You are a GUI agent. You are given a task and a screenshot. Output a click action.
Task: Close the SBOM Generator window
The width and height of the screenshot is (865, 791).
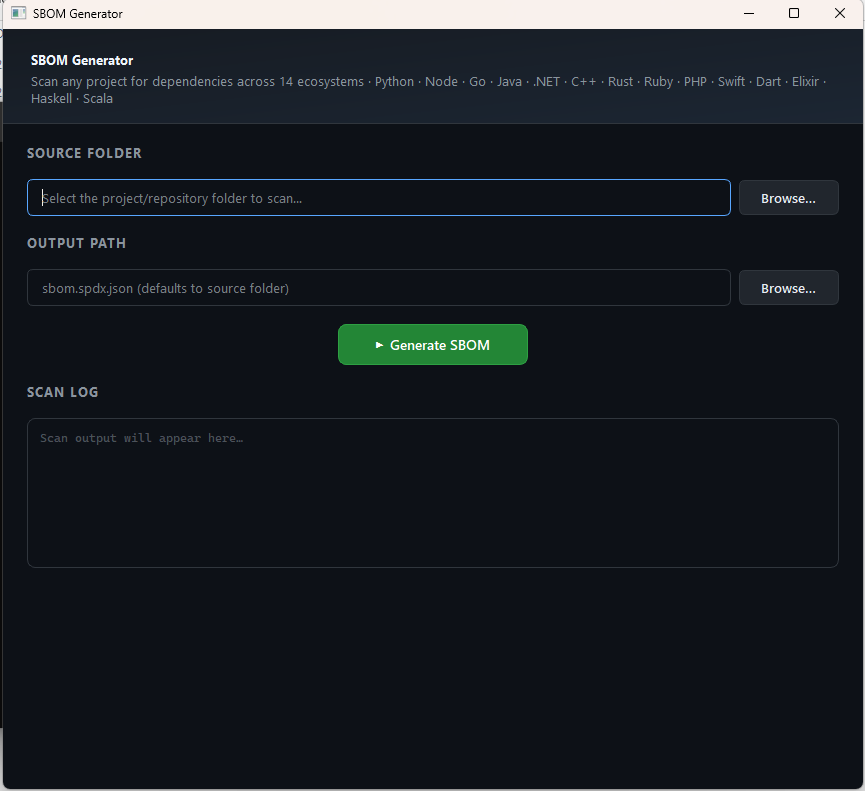click(x=840, y=13)
